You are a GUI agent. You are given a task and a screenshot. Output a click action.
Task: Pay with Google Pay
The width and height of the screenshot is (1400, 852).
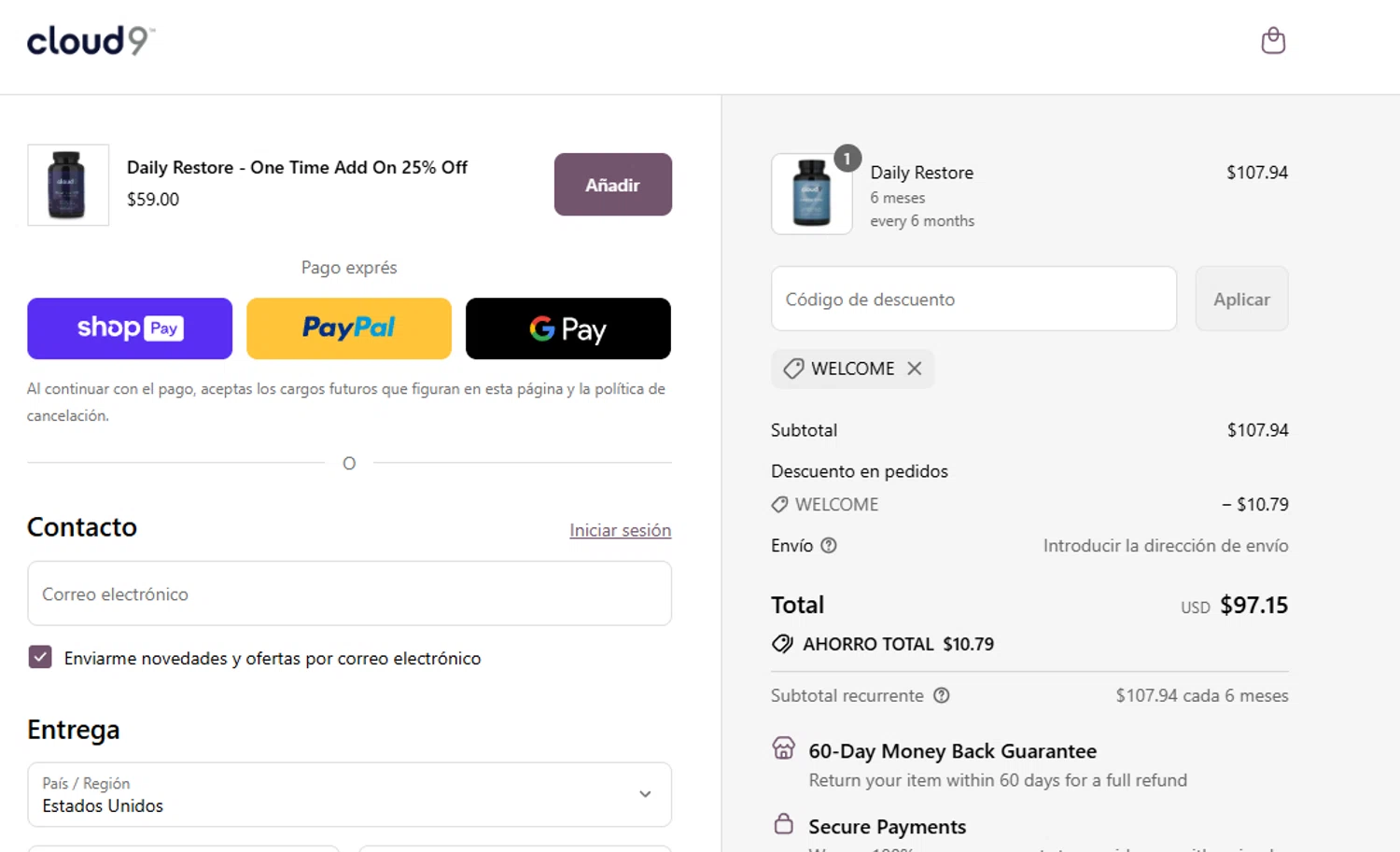point(568,328)
